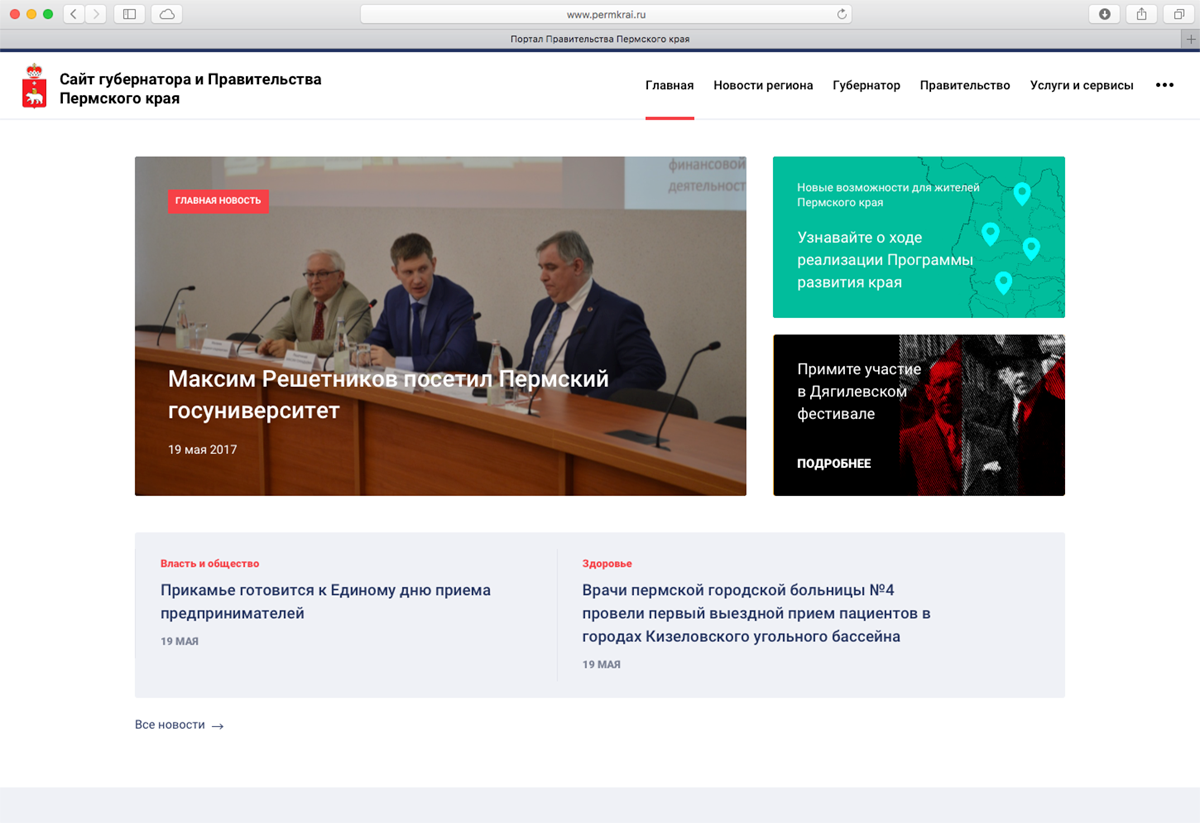The image size is (1200, 823).
Task: Open Услуги и сервисы section
Action: 1081,85
